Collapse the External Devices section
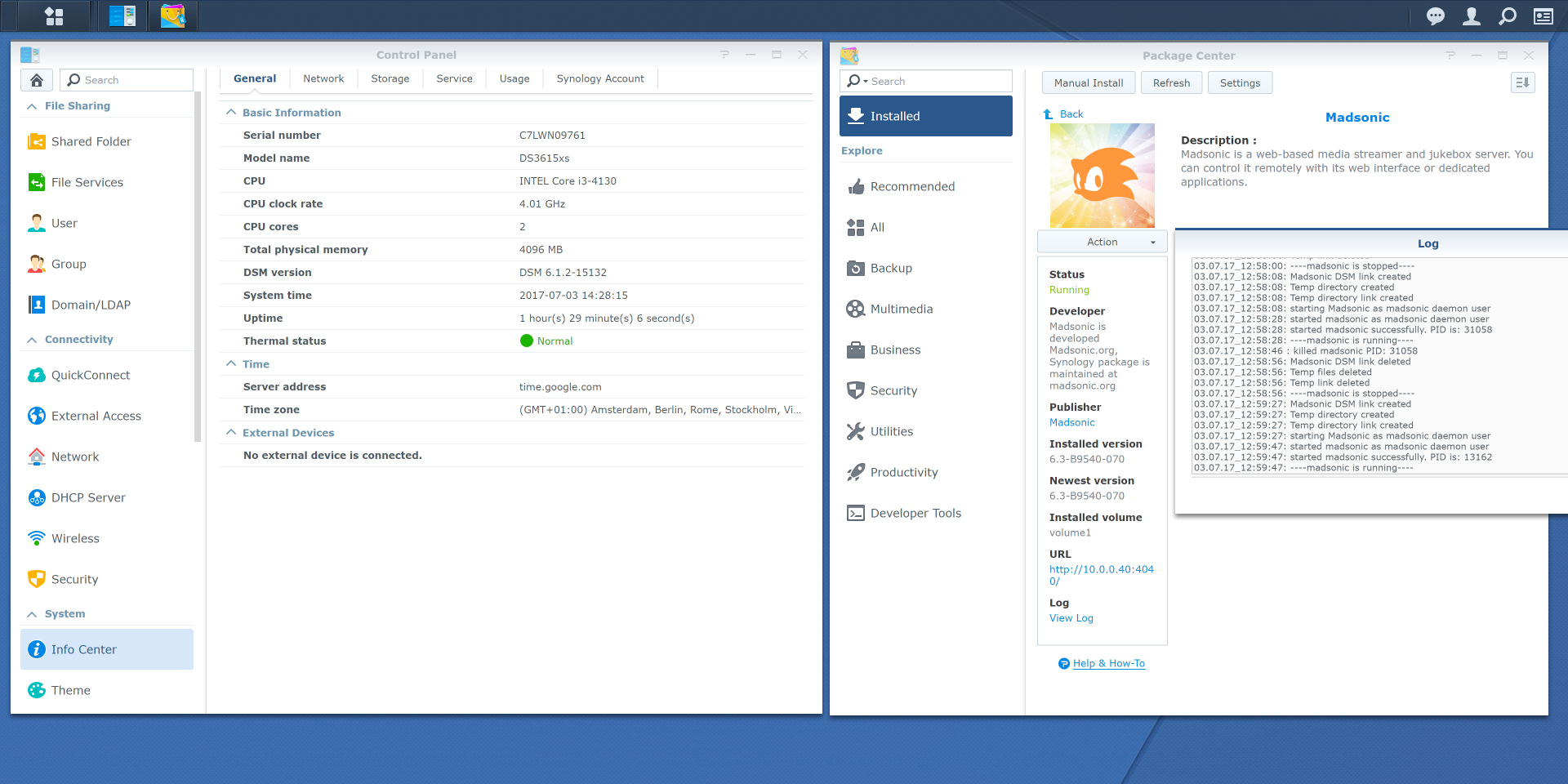The width and height of the screenshot is (1568, 784). 232,433
